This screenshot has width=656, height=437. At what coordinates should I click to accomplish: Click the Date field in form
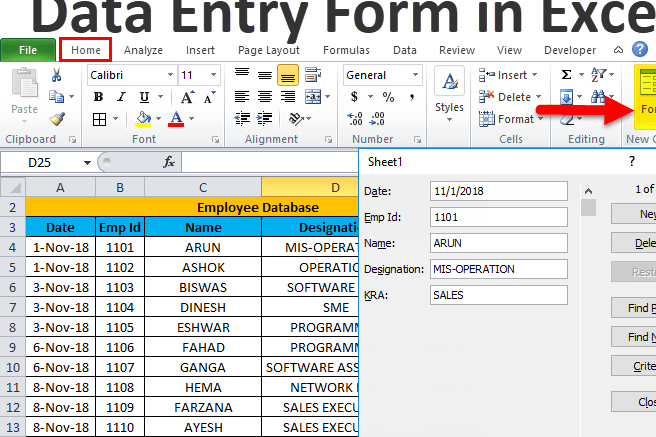[x=499, y=191]
